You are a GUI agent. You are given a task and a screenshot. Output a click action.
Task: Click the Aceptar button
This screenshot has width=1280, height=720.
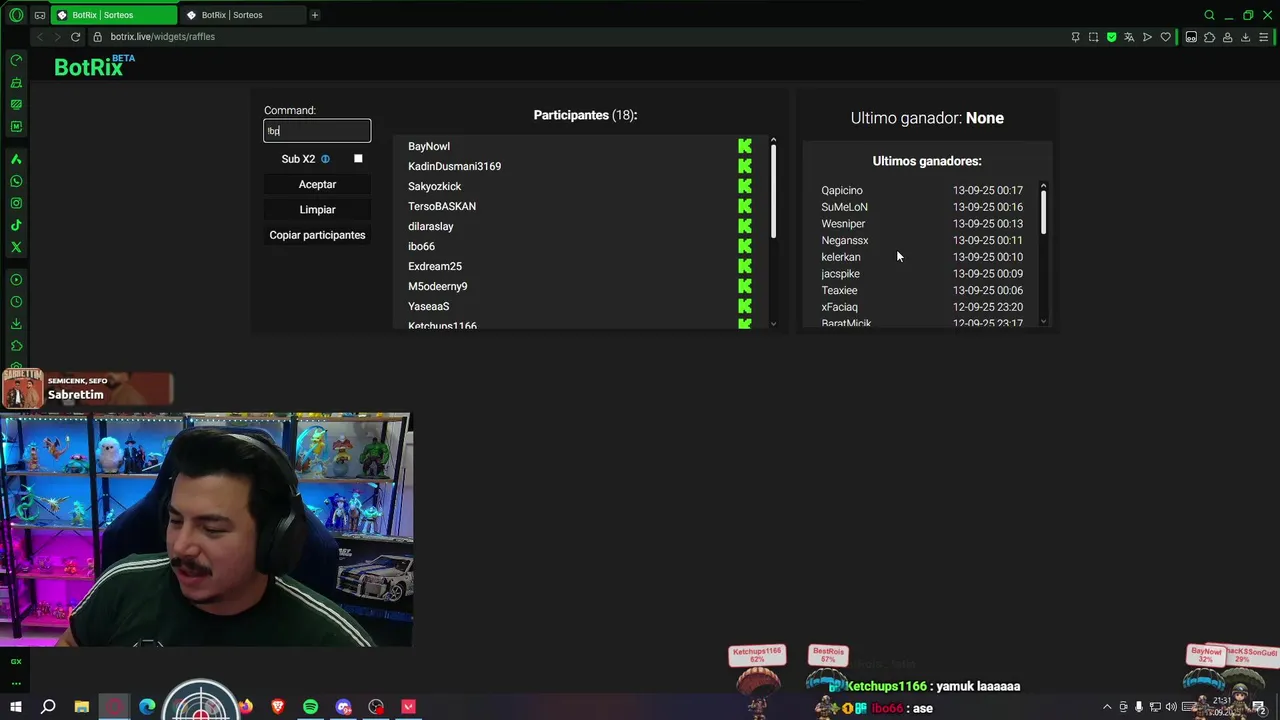(x=317, y=184)
